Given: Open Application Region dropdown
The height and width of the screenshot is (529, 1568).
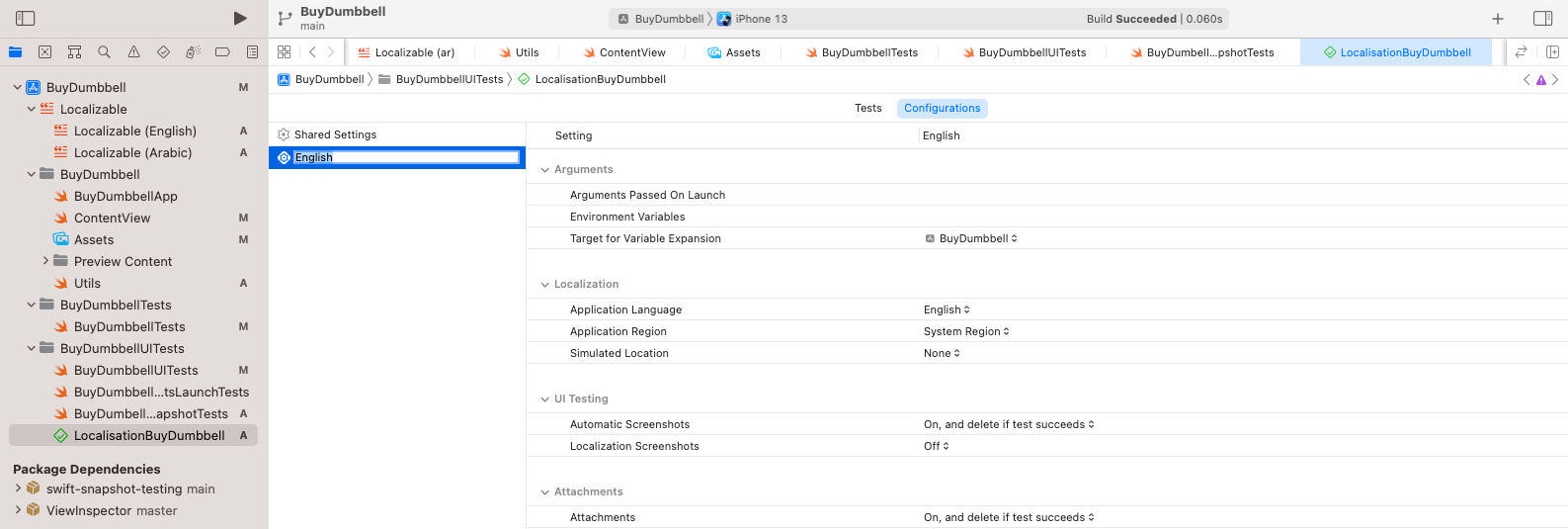Looking at the screenshot, I should coord(966,331).
